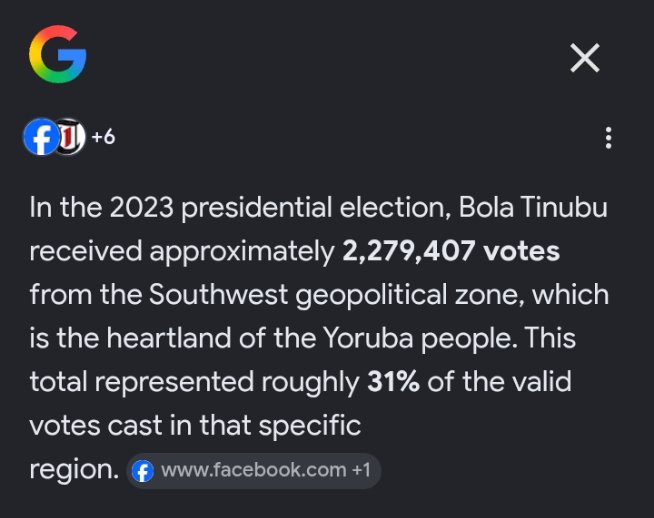The width and height of the screenshot is (654, 518).
Task: Click the phrase votes cast in that specific
Action: (195, 426)
